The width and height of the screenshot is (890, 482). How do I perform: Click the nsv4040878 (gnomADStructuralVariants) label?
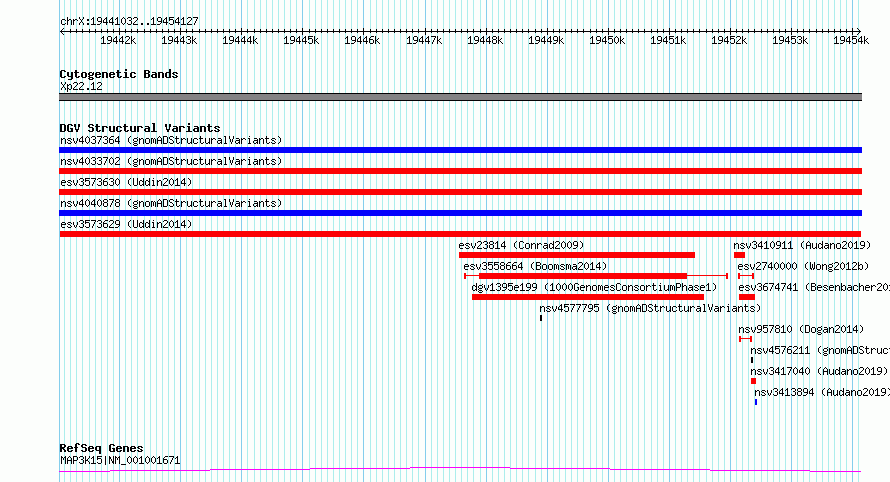(171, 203)
